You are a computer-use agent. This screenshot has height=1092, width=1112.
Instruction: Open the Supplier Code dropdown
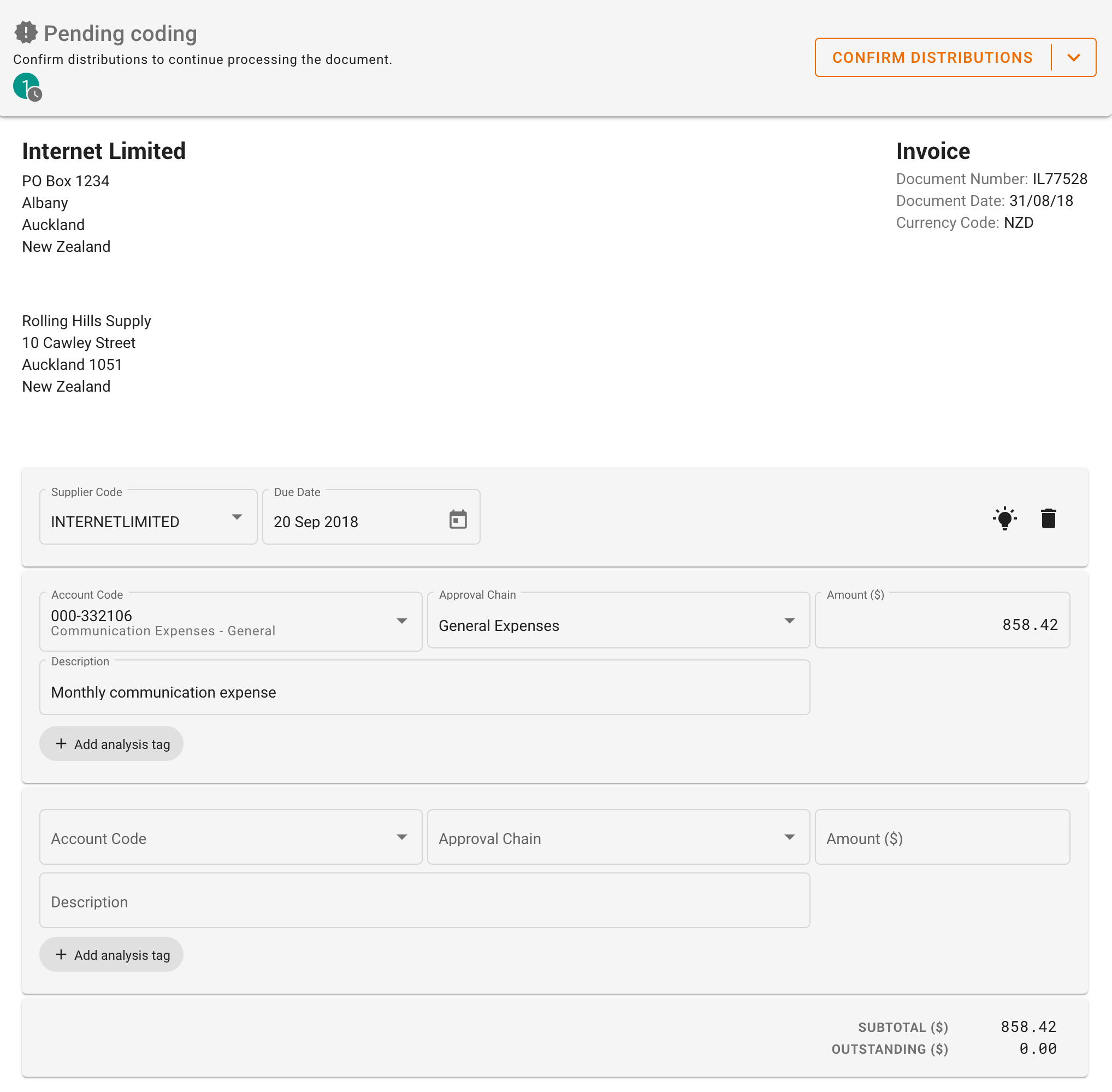coord(238,517)
